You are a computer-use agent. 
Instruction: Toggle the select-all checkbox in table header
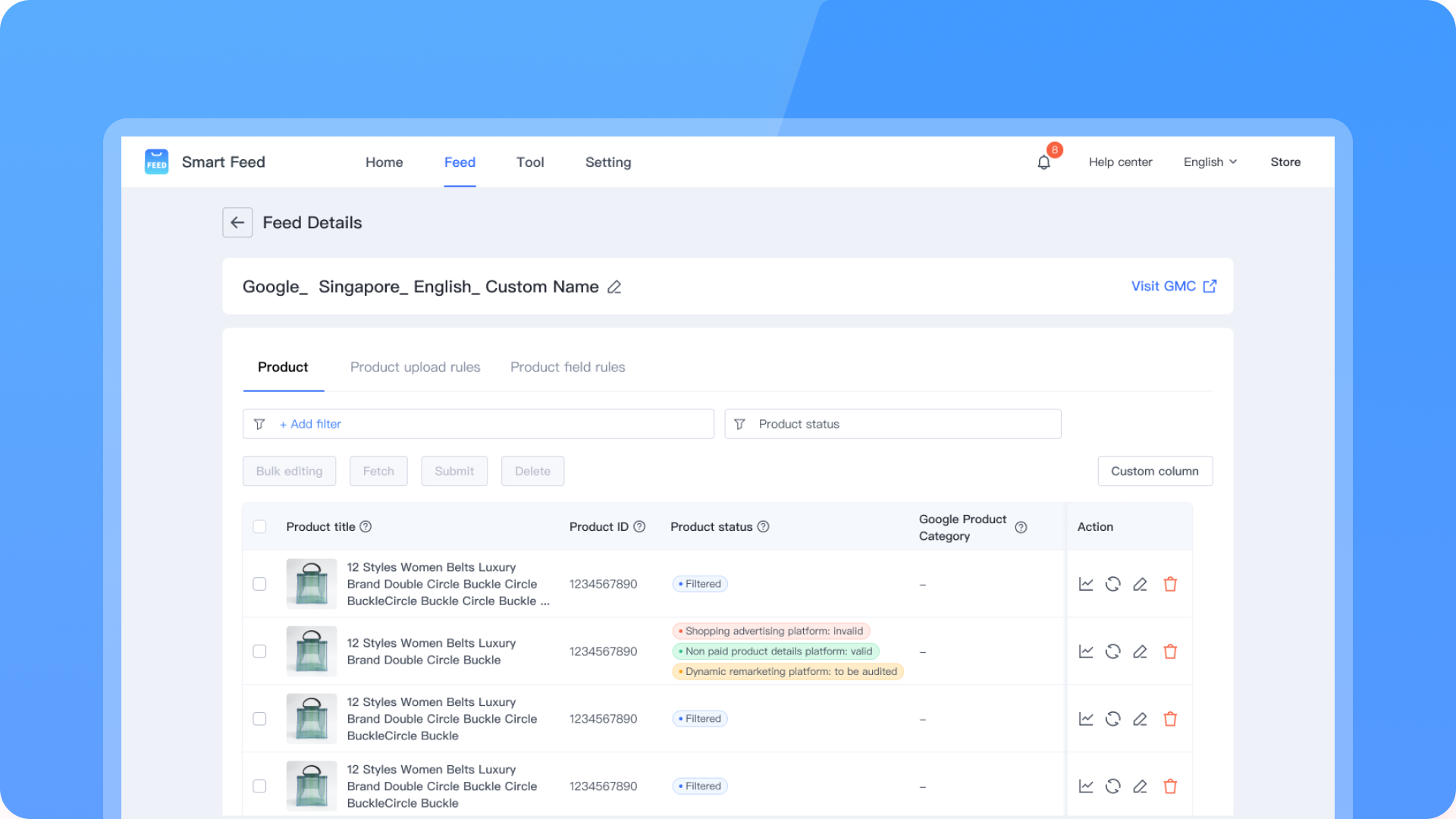[259, 526]
